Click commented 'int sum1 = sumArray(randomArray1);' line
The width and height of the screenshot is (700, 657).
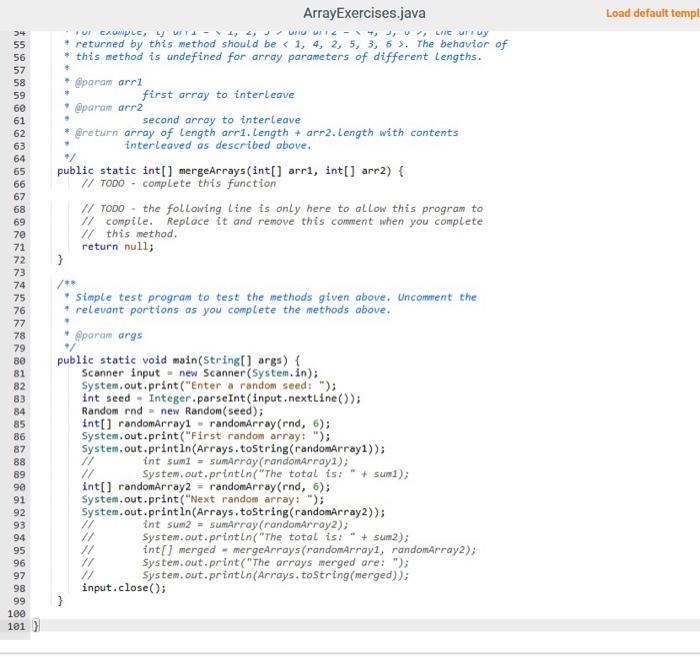point(215,461)
